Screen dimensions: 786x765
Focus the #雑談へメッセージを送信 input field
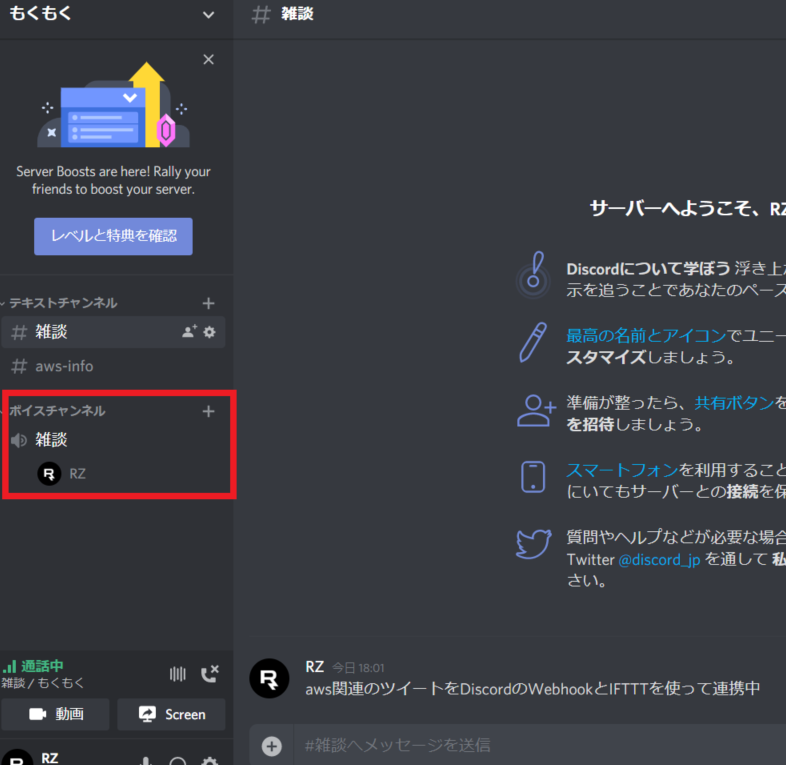click(x=539, y=745)
